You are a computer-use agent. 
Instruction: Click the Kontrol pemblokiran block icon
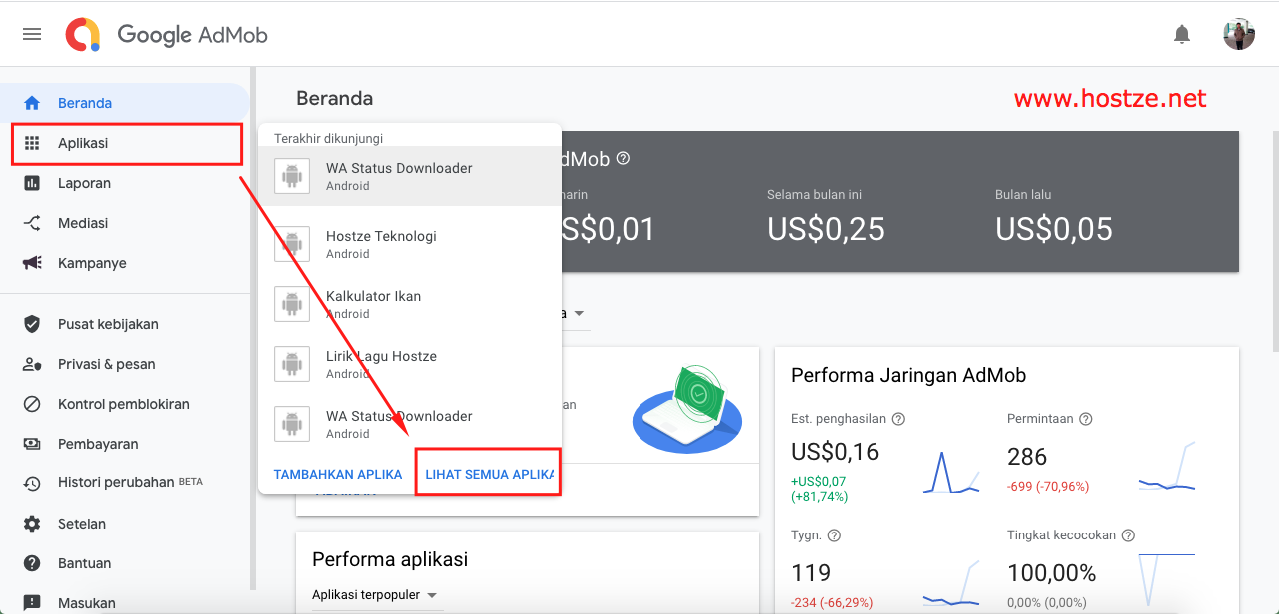coord(32,404)
